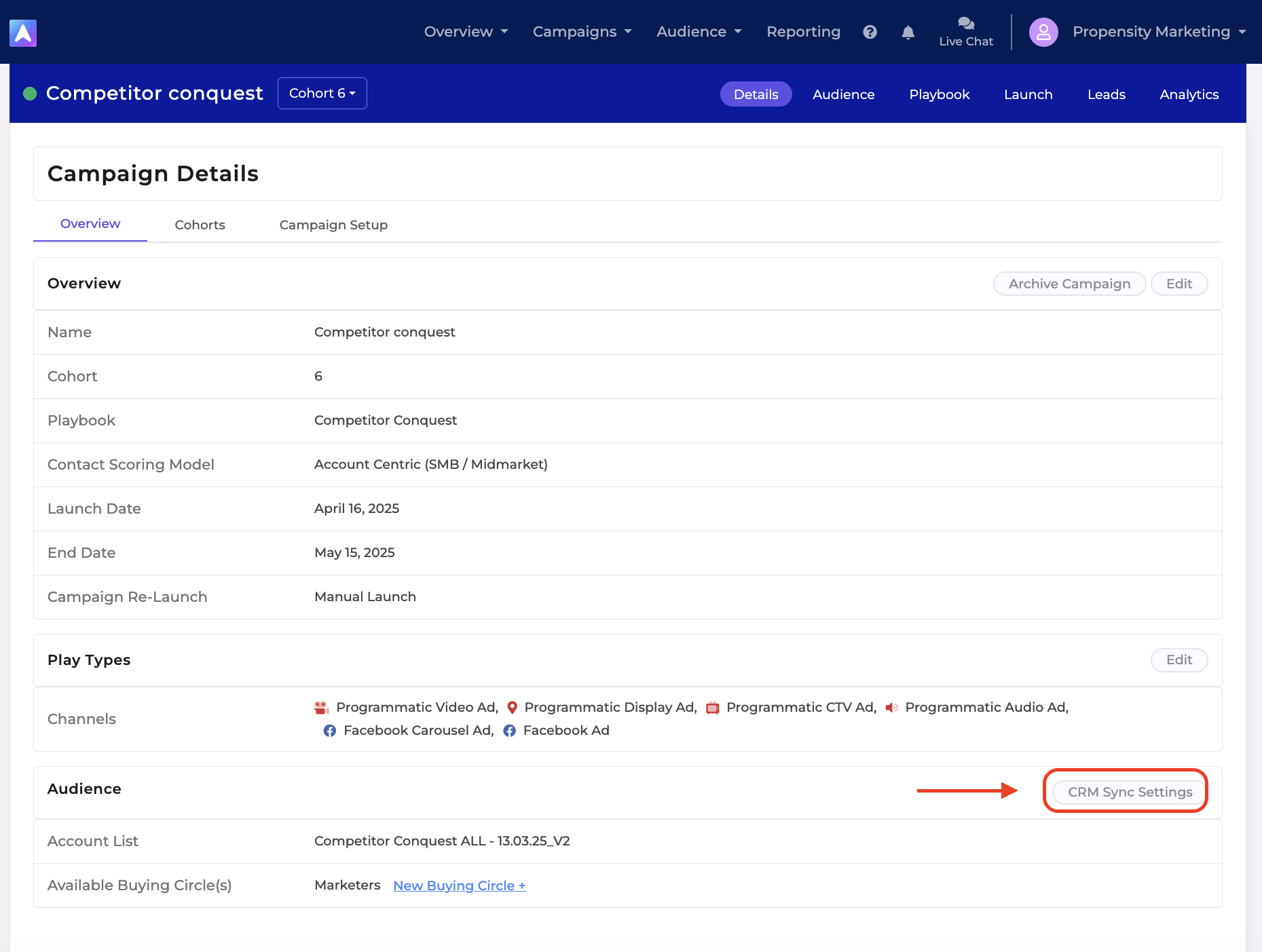Click the Marketers buying circle
This screenshot has height=952, width=1262.
(347, 886)
